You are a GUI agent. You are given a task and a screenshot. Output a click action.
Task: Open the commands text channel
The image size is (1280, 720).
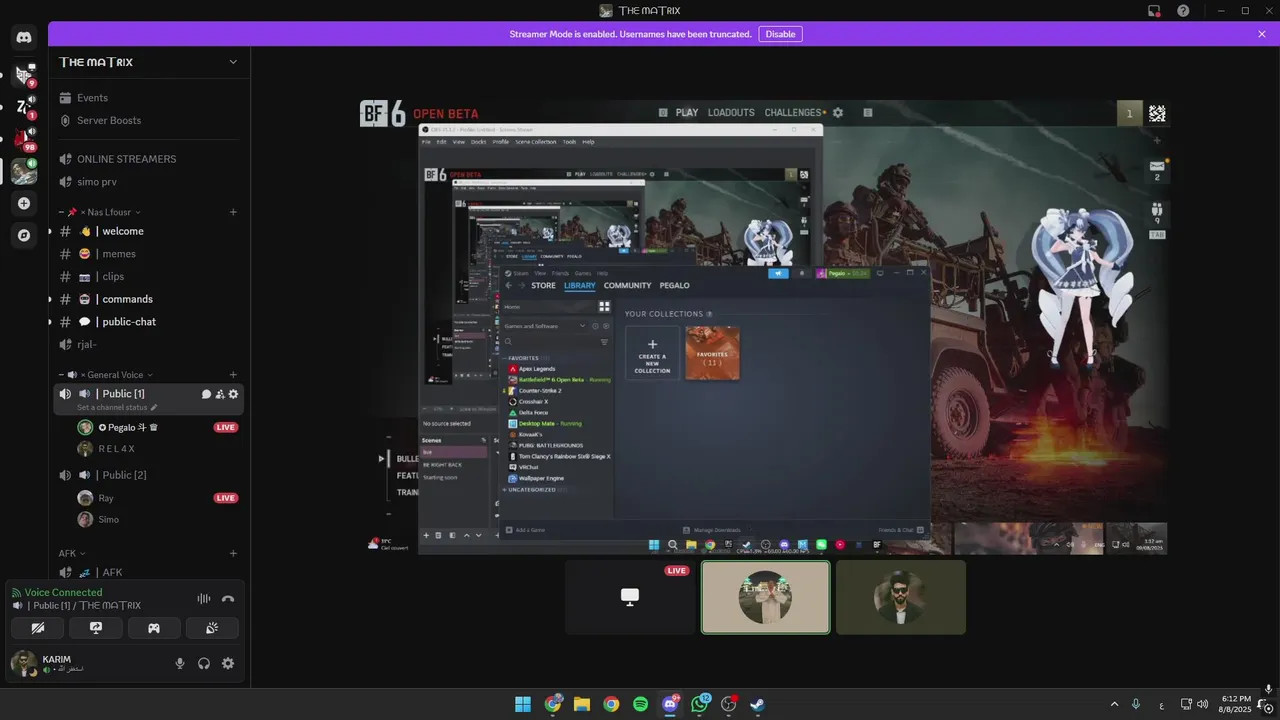(147, 299)
